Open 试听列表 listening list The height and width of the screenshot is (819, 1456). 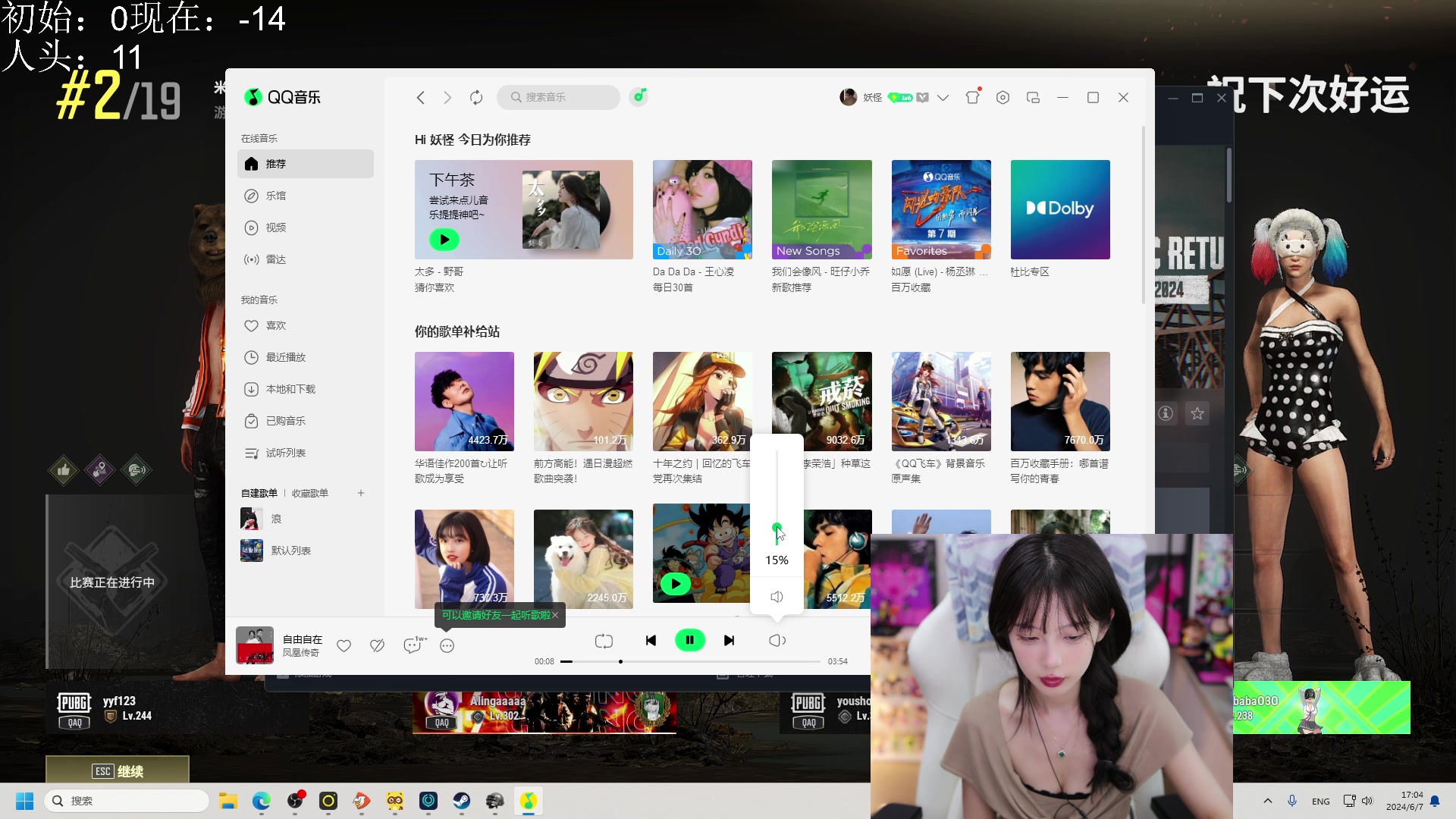tap(306, 453)
